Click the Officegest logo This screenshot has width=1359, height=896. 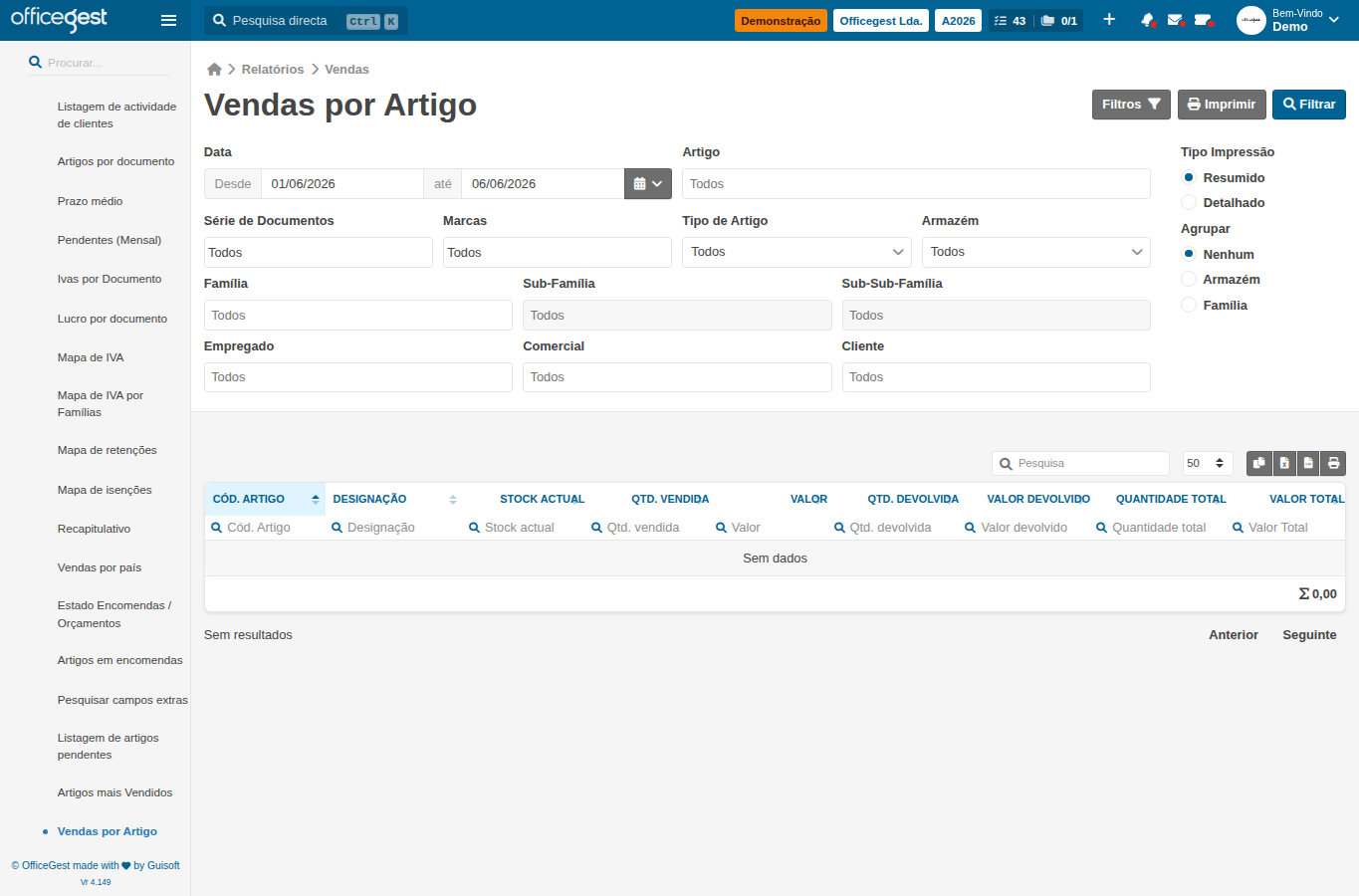(x=59, y=19)
